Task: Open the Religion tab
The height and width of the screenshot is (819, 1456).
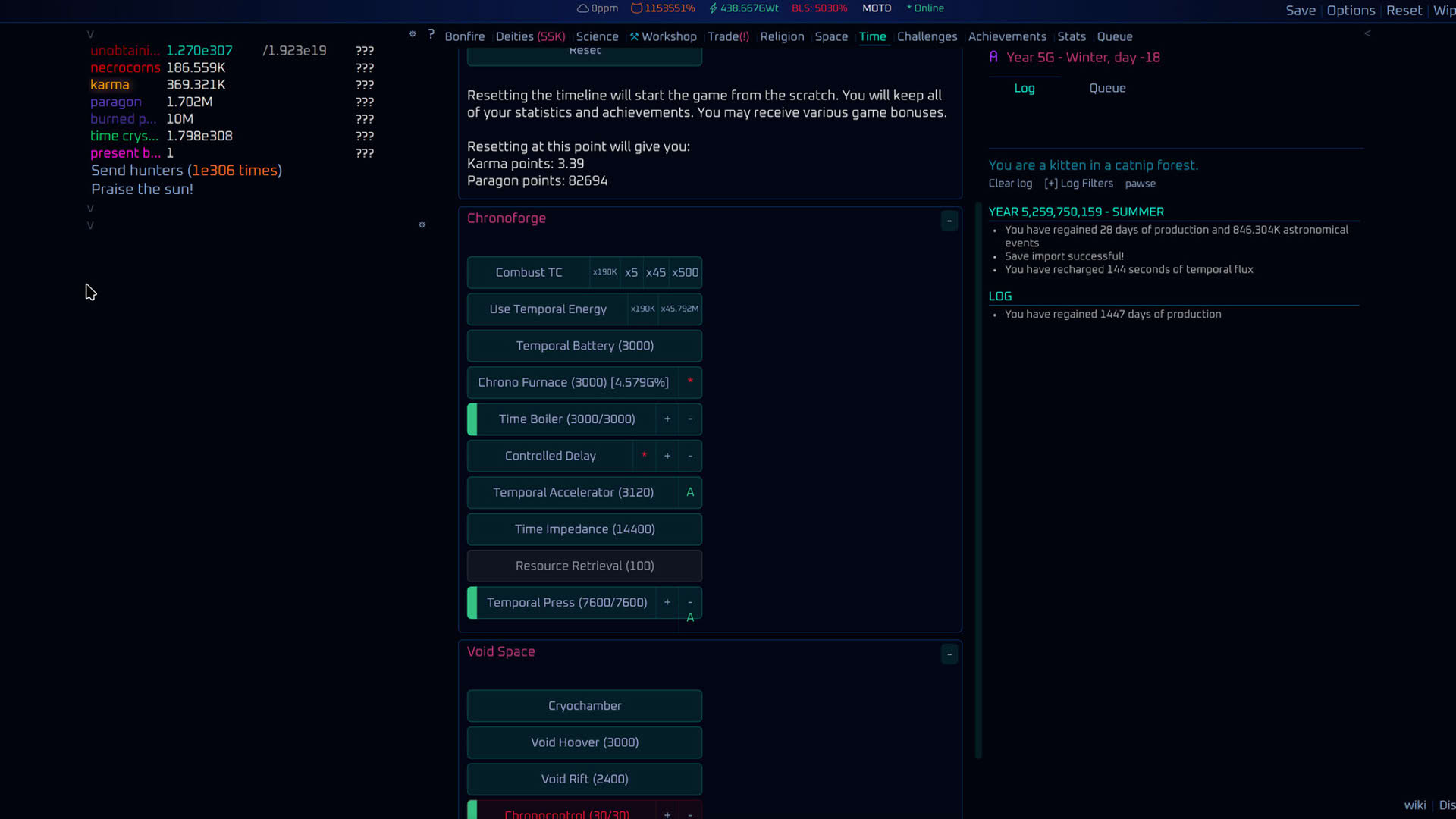Action: (782, 36)
